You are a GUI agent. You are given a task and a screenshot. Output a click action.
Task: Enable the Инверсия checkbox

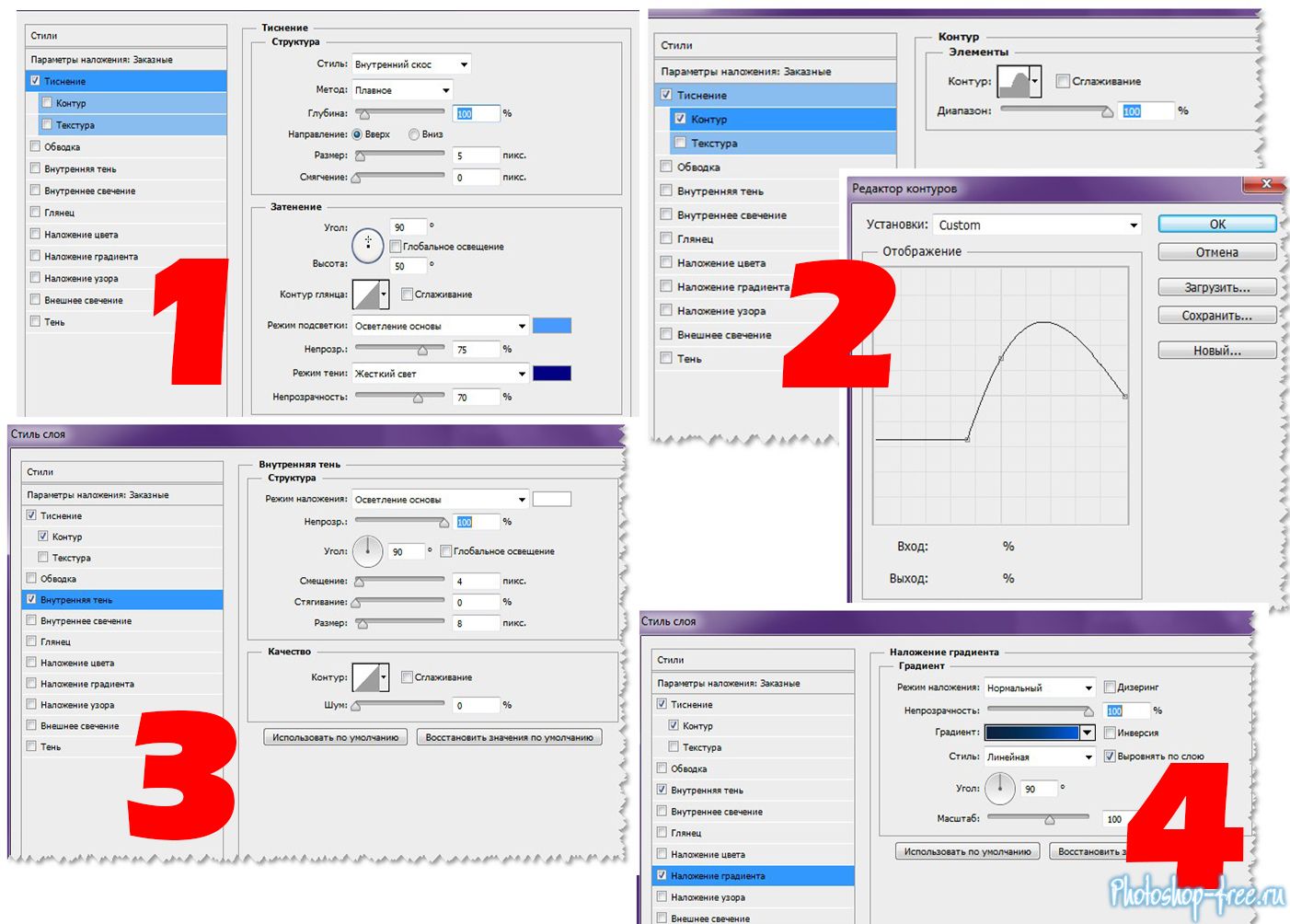[x=1110, y=733]
